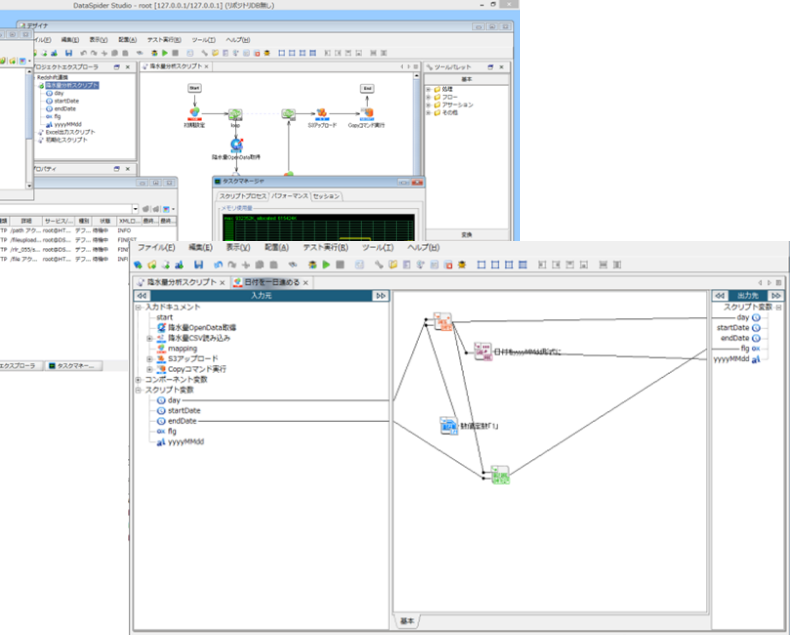The width and height of the screenshot is (790, 635).
Task: Click the green logic node at mapping canvas bottom
Action: click(x=500, y=474)
